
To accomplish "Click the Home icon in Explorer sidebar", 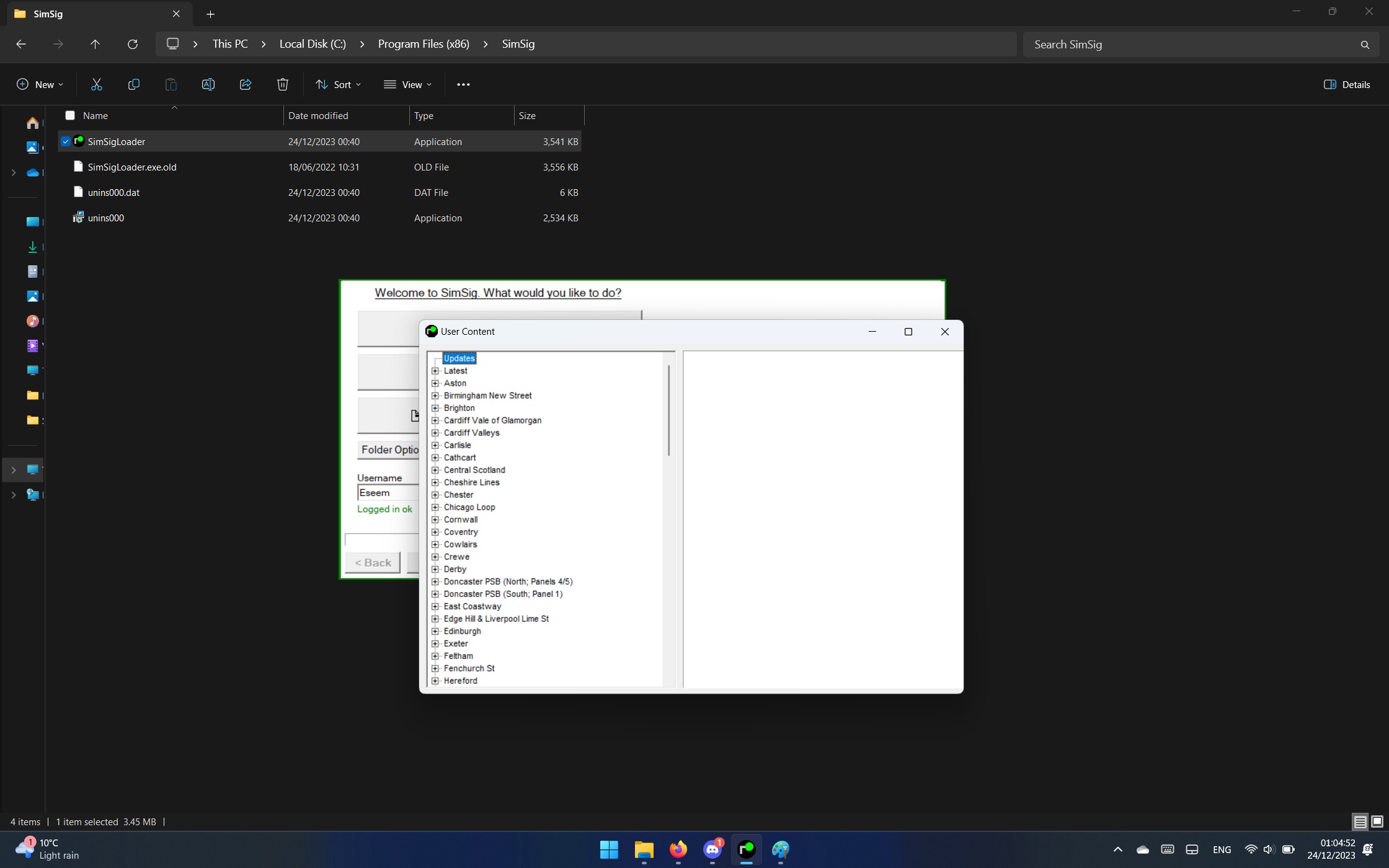I will (33, 123).
